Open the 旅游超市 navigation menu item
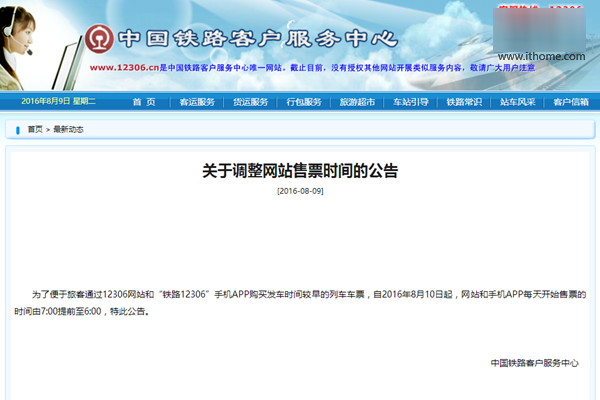 pyautogui.click(x=357, y=102)
